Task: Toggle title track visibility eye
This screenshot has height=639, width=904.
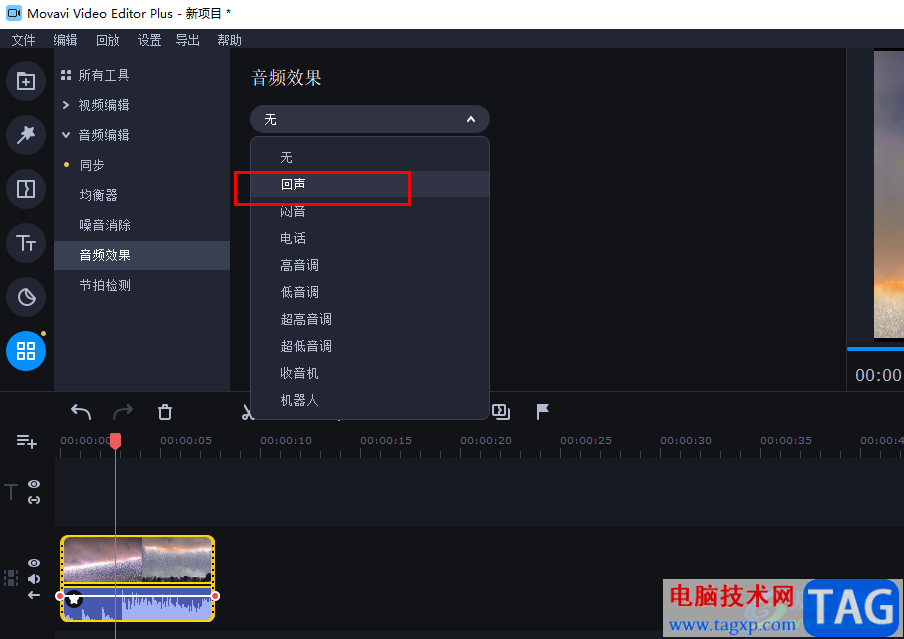Action: click(34, 484)
